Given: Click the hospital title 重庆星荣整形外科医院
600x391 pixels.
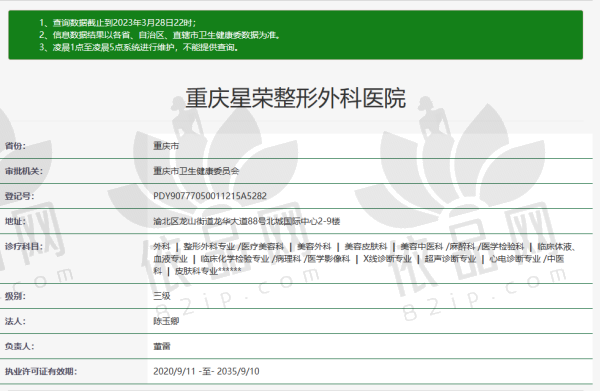Looking at the screenshot, I should [x=295, y=98].
